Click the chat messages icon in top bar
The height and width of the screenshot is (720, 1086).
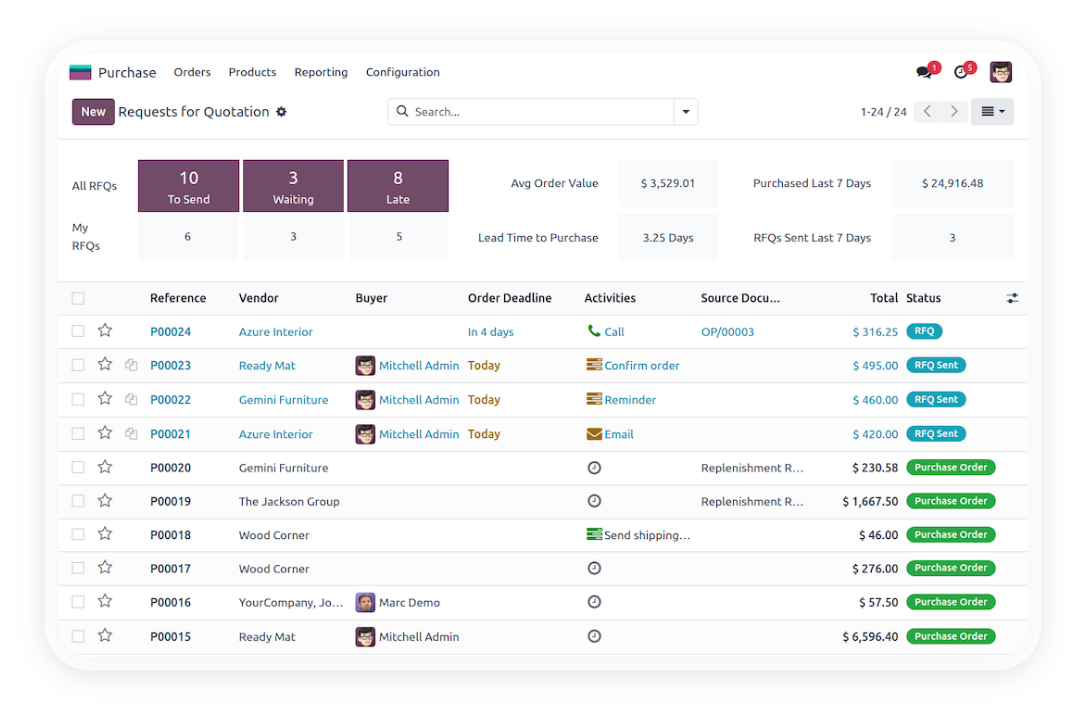tap(924, 72)
